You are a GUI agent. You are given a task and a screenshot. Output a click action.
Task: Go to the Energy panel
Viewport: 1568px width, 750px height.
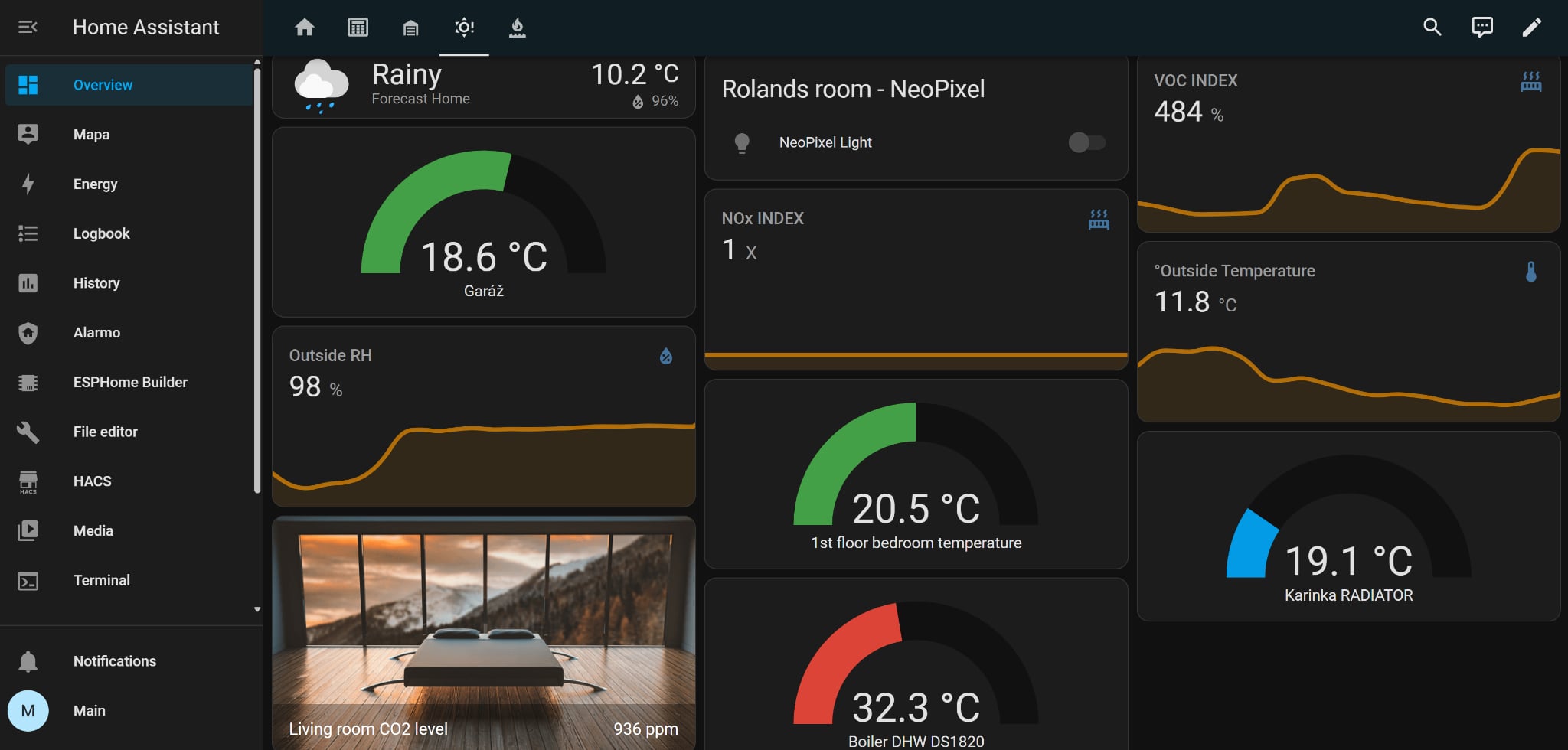click(129, 184)
